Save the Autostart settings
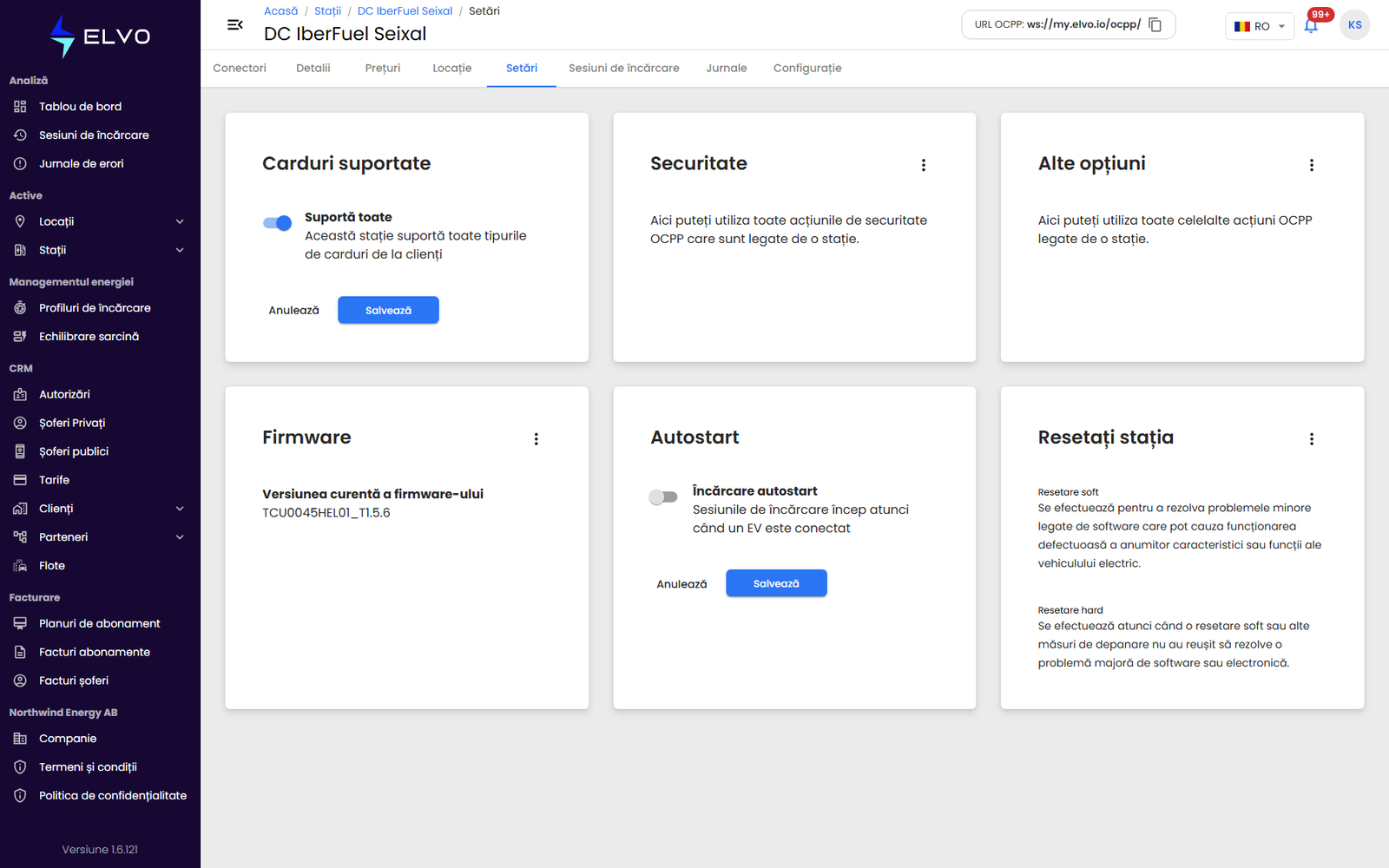Viewport: 1389px width, 868px height. pos(776,583)
